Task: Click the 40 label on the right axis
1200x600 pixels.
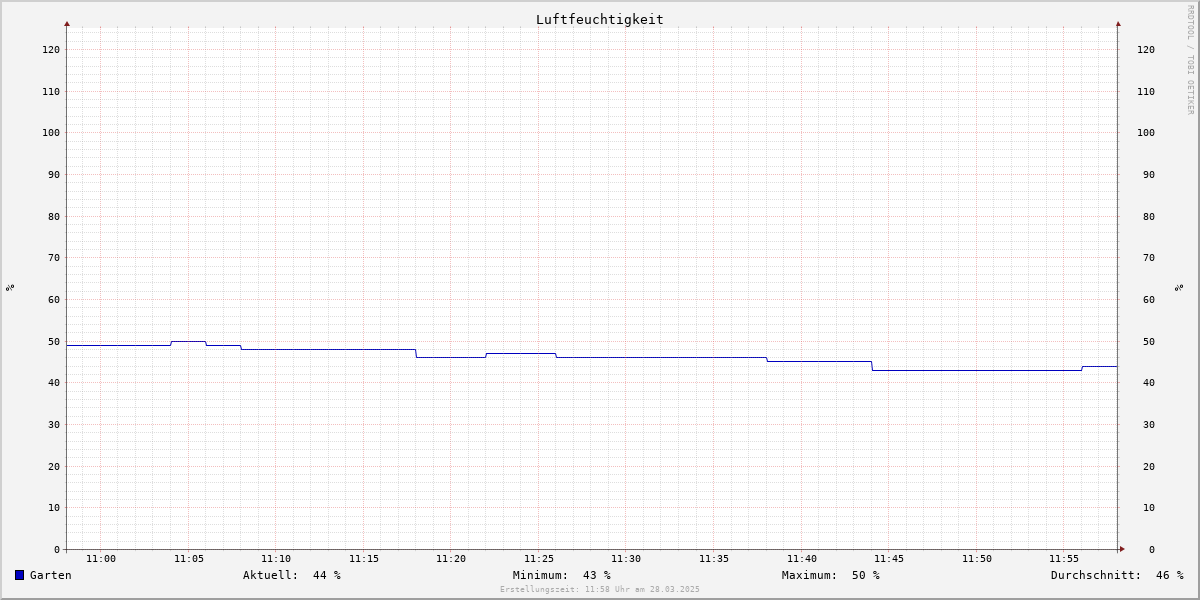Action: pos(1149,383)
